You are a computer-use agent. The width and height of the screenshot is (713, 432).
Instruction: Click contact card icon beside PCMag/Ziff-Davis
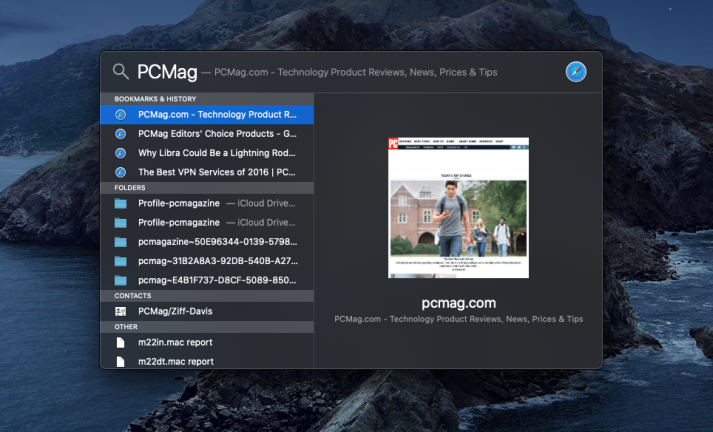click(x=121, y=311)
